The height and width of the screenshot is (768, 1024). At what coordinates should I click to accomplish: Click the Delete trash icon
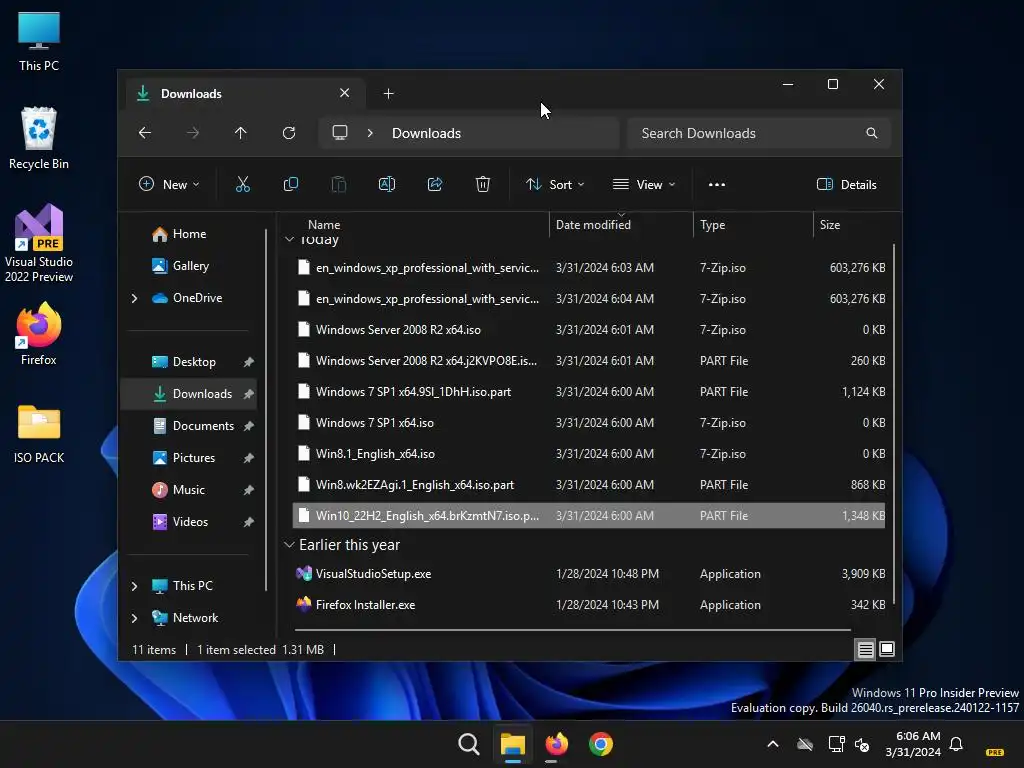483,185
